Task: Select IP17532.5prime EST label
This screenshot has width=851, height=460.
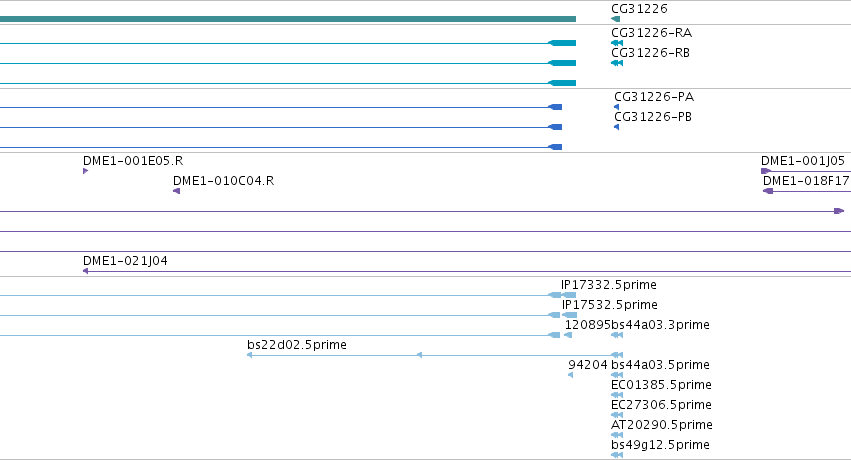Action: (609, 304)
